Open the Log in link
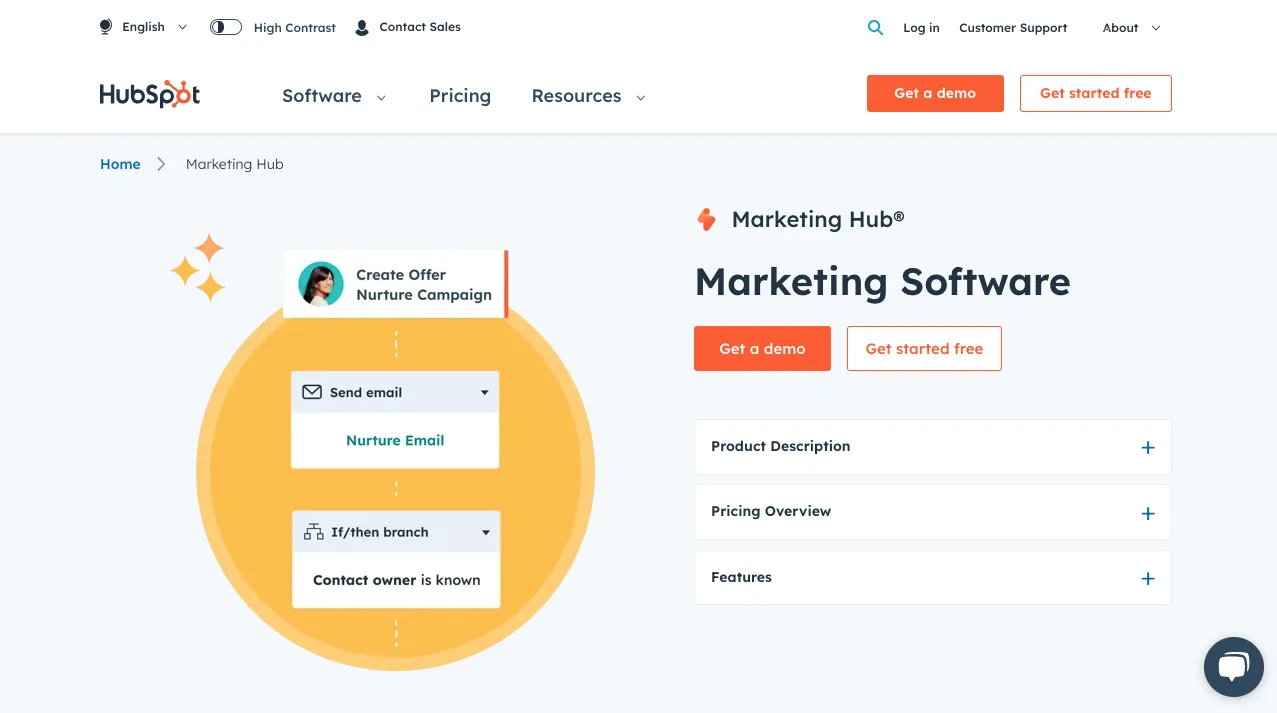Screen dimensions: 1277x713 coord(921,28)
